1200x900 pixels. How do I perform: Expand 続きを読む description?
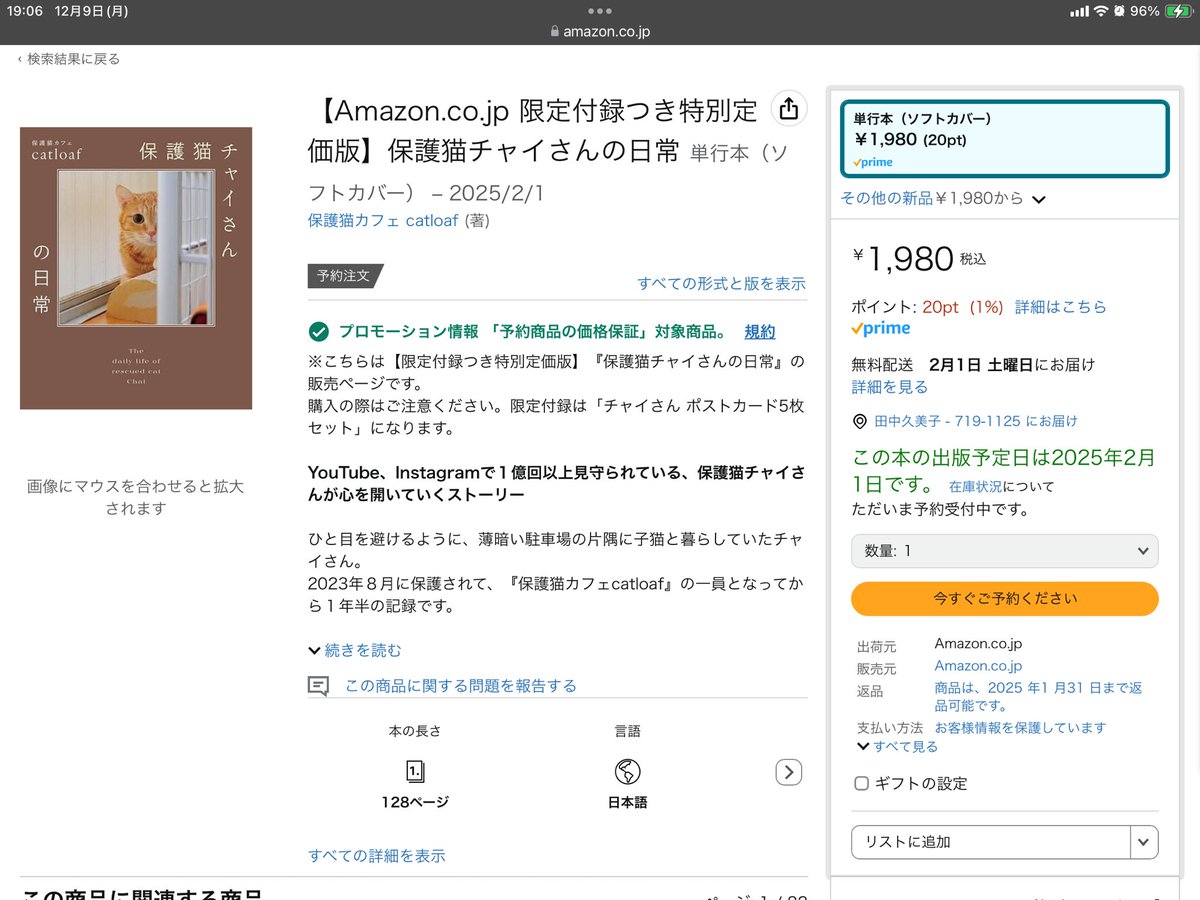pyautogui.click(x=355, y=650)
